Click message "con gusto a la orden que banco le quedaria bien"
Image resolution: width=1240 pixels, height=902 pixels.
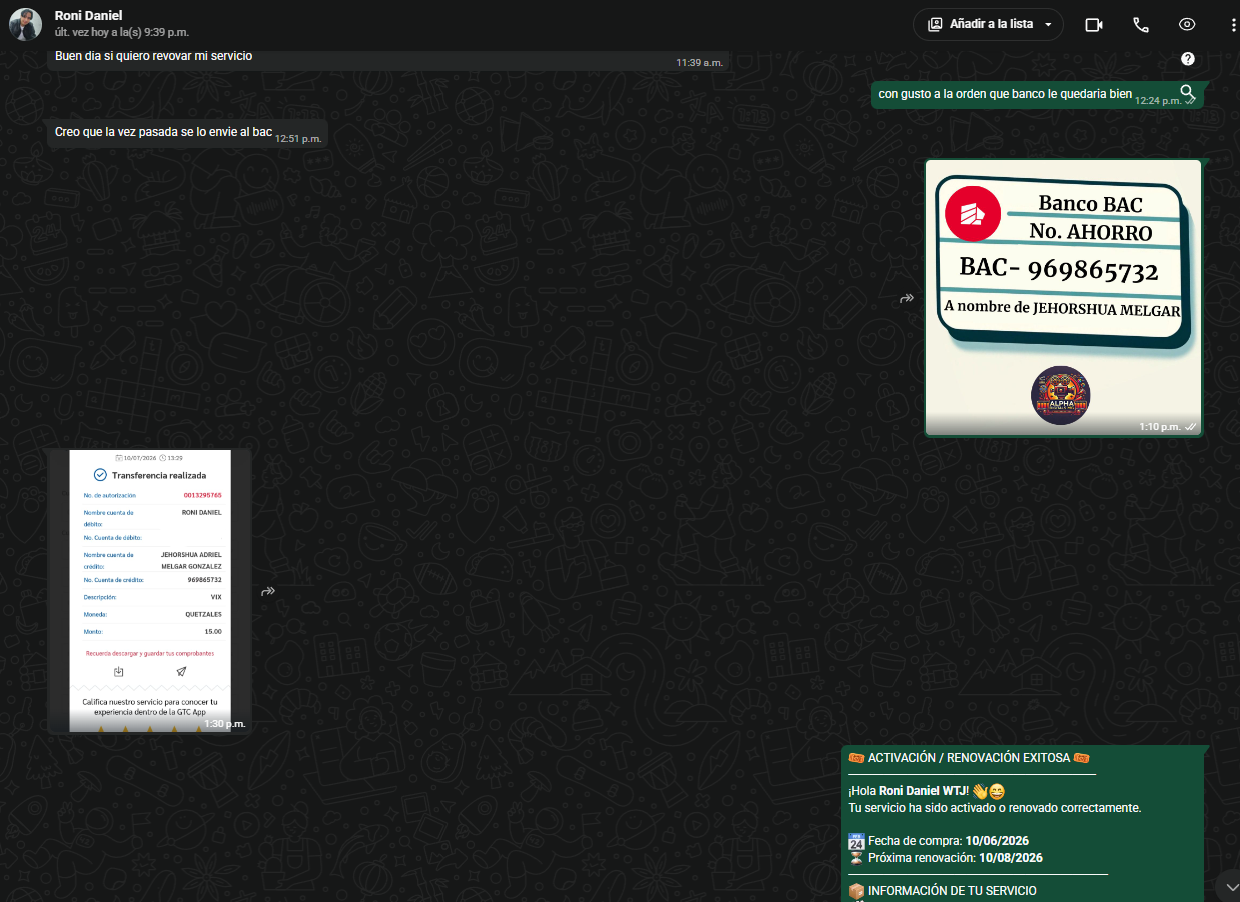pyautogui.click(x=1005, y=94)
